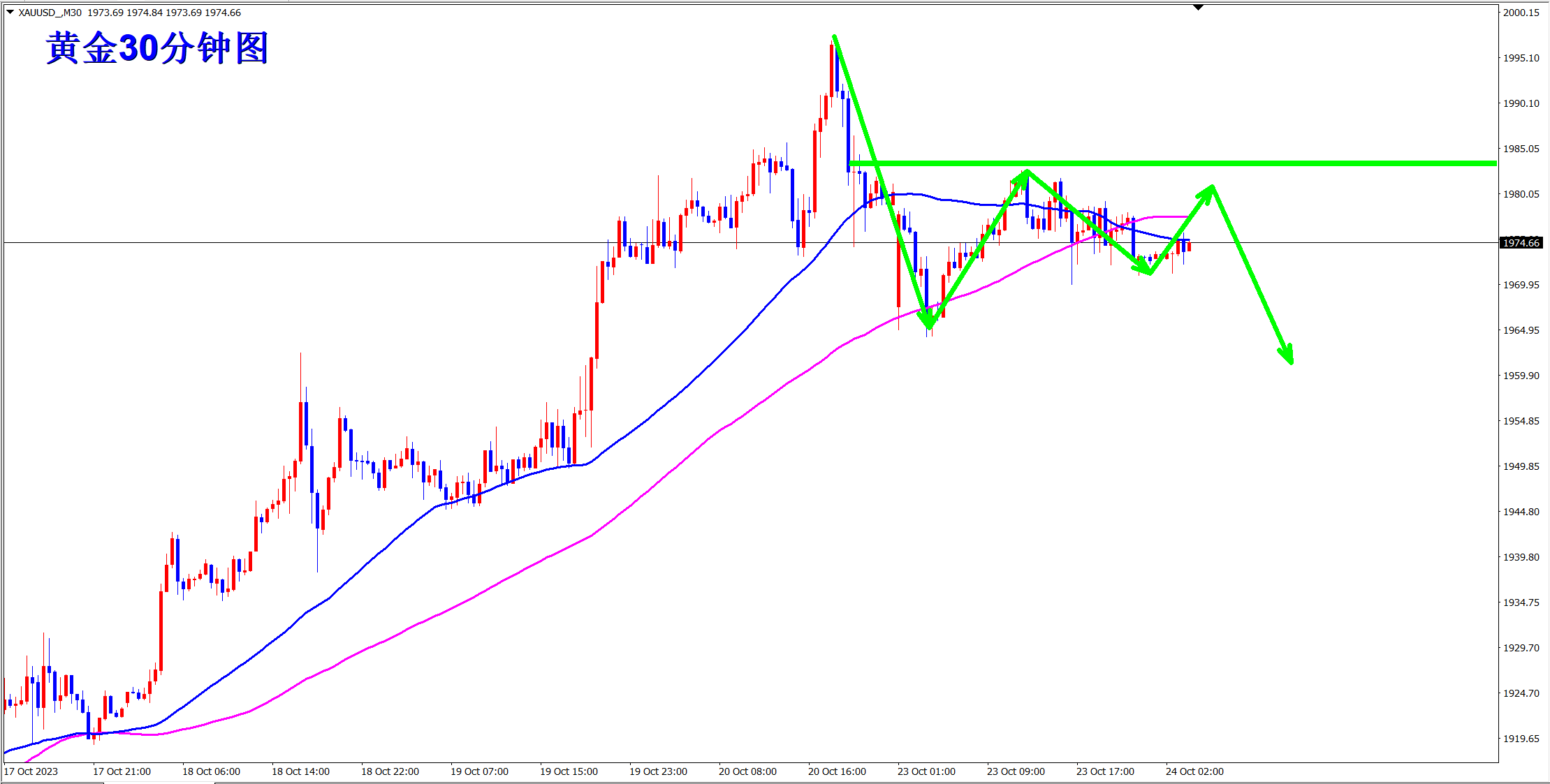
Task: Click the final downward green arrow head
Action: point(1288,356)
